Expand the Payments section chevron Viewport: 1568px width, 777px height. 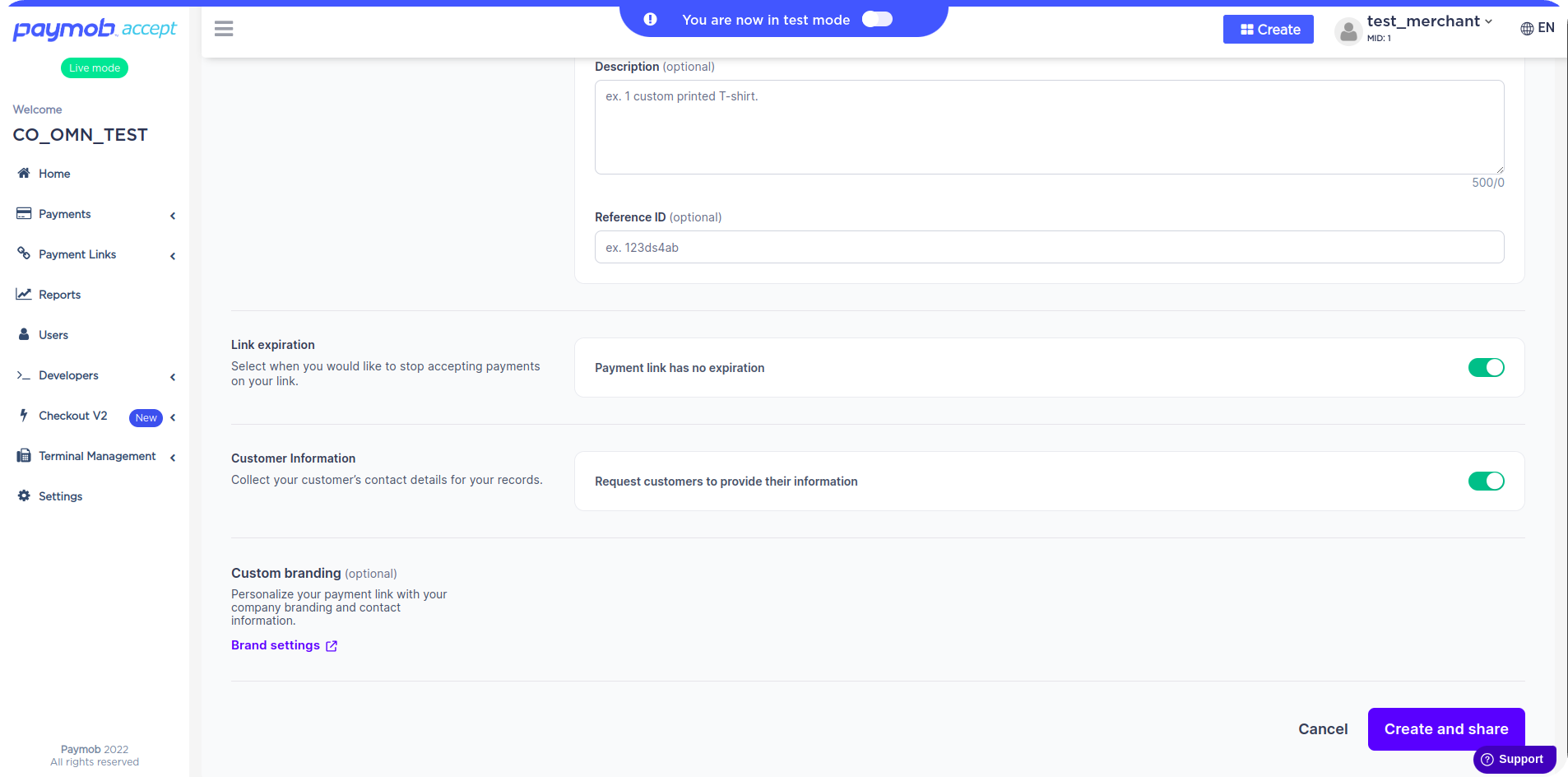tap(173, 215)
